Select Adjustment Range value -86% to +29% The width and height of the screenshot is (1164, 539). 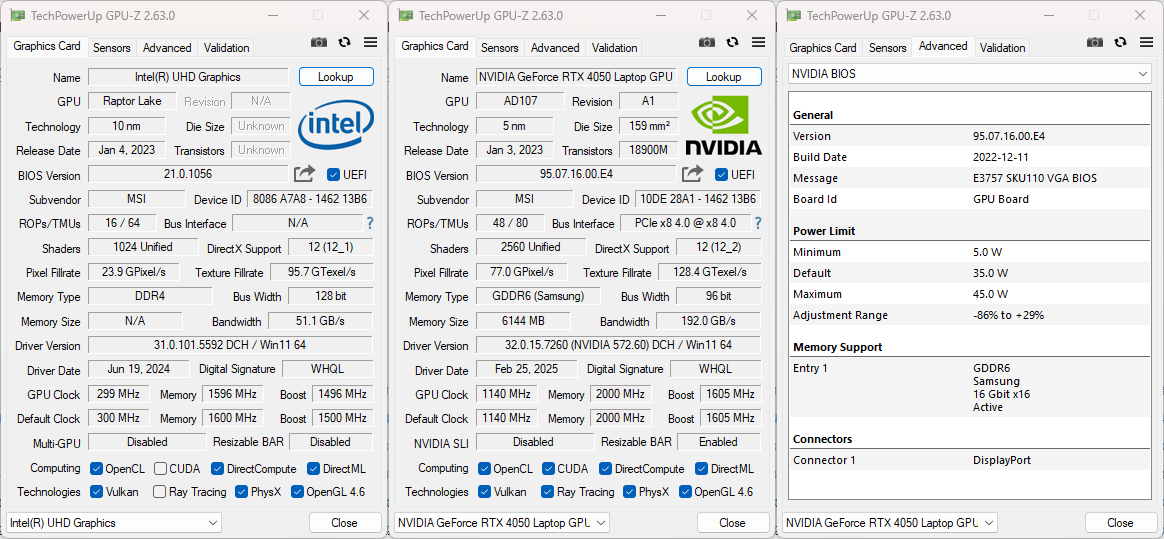point(1009,315)
